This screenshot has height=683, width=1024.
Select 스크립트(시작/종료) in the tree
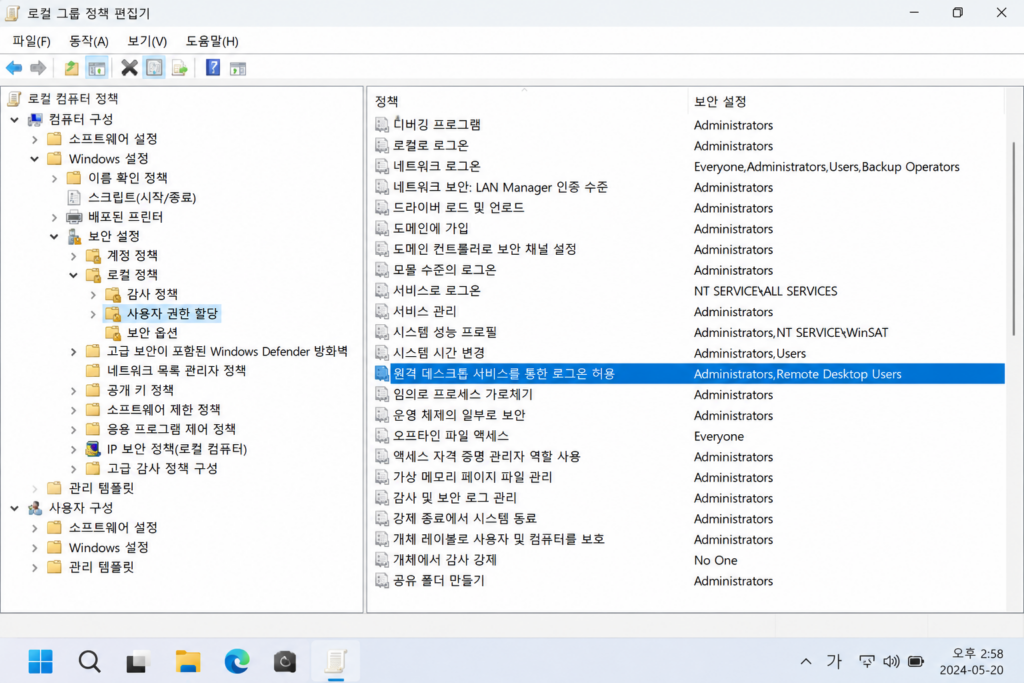coord(142,197)
